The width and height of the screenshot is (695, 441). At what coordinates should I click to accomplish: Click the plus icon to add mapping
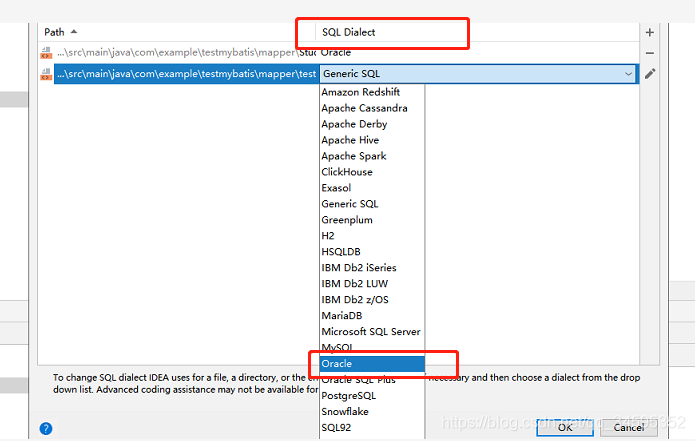click(650, 32)
